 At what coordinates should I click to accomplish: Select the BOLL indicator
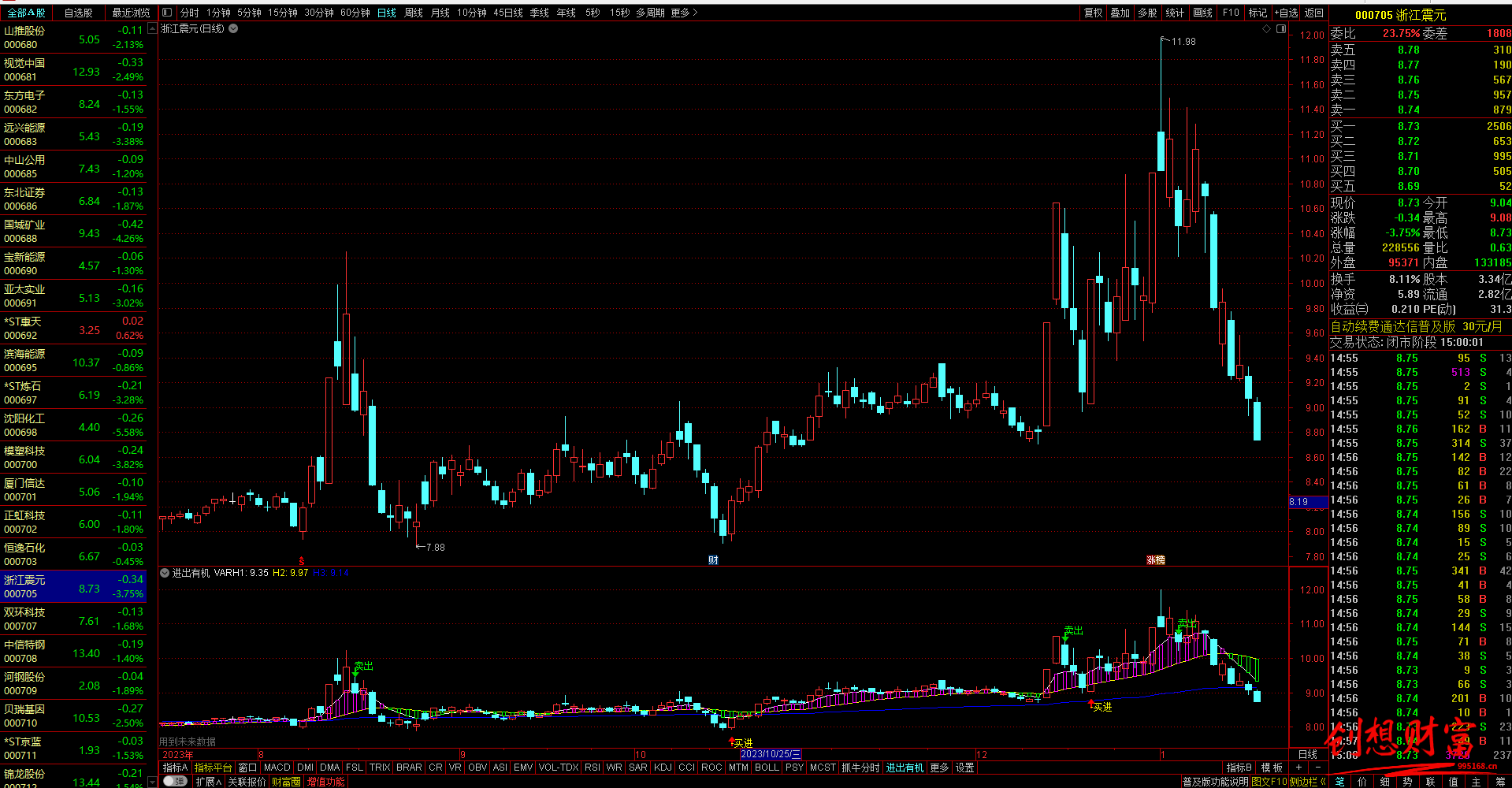(767, 767)
